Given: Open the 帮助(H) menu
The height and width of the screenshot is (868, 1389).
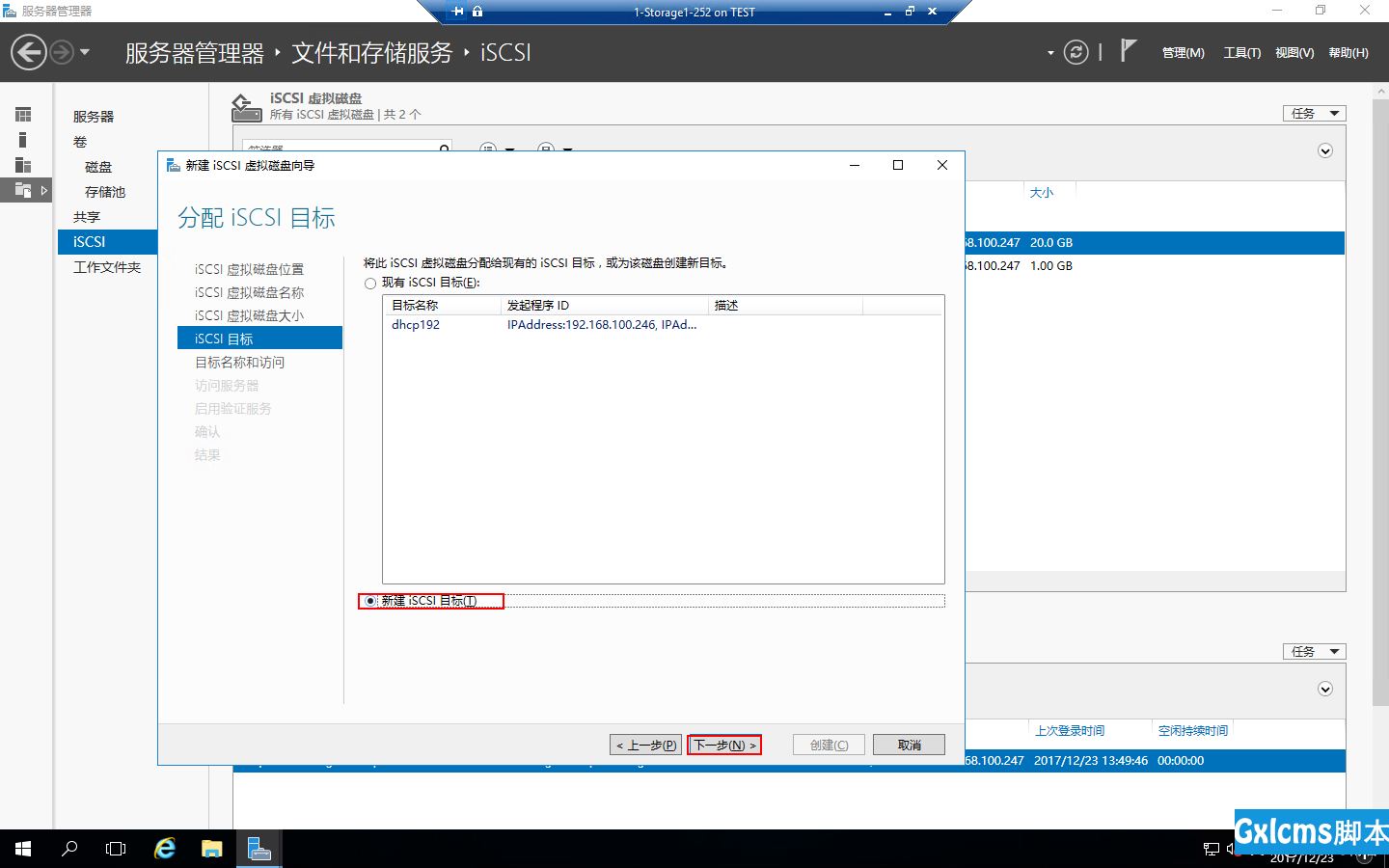Looking at the screenshot, I should coord(1348,53).
